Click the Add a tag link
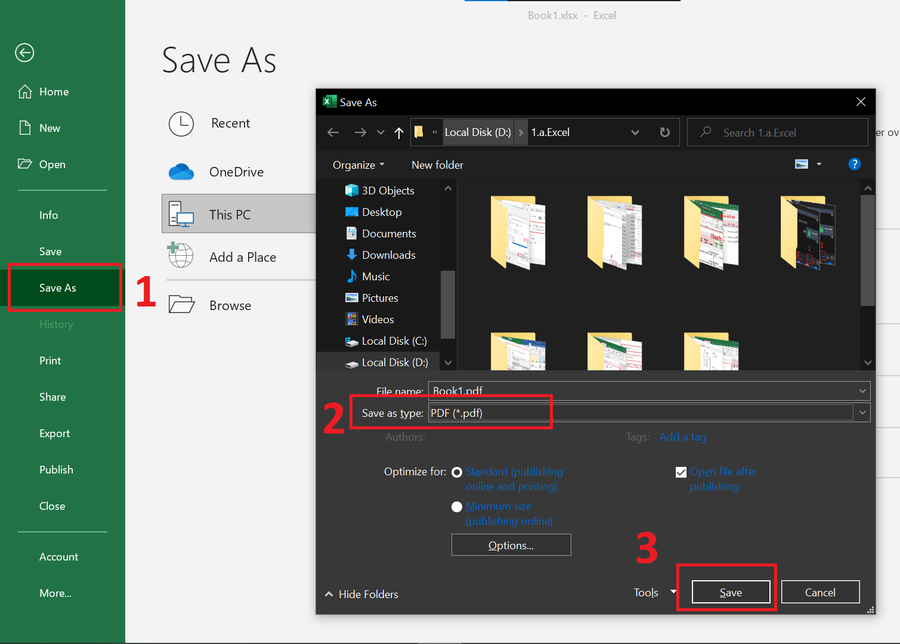 tap(682, 437)
